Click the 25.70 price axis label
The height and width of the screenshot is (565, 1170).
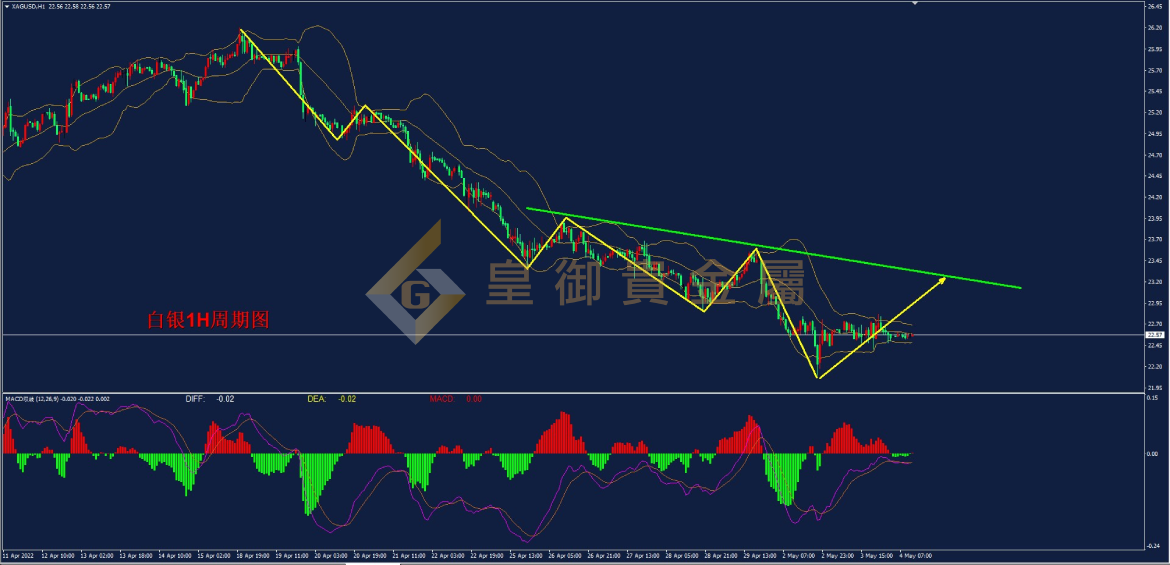point(1155,69)
